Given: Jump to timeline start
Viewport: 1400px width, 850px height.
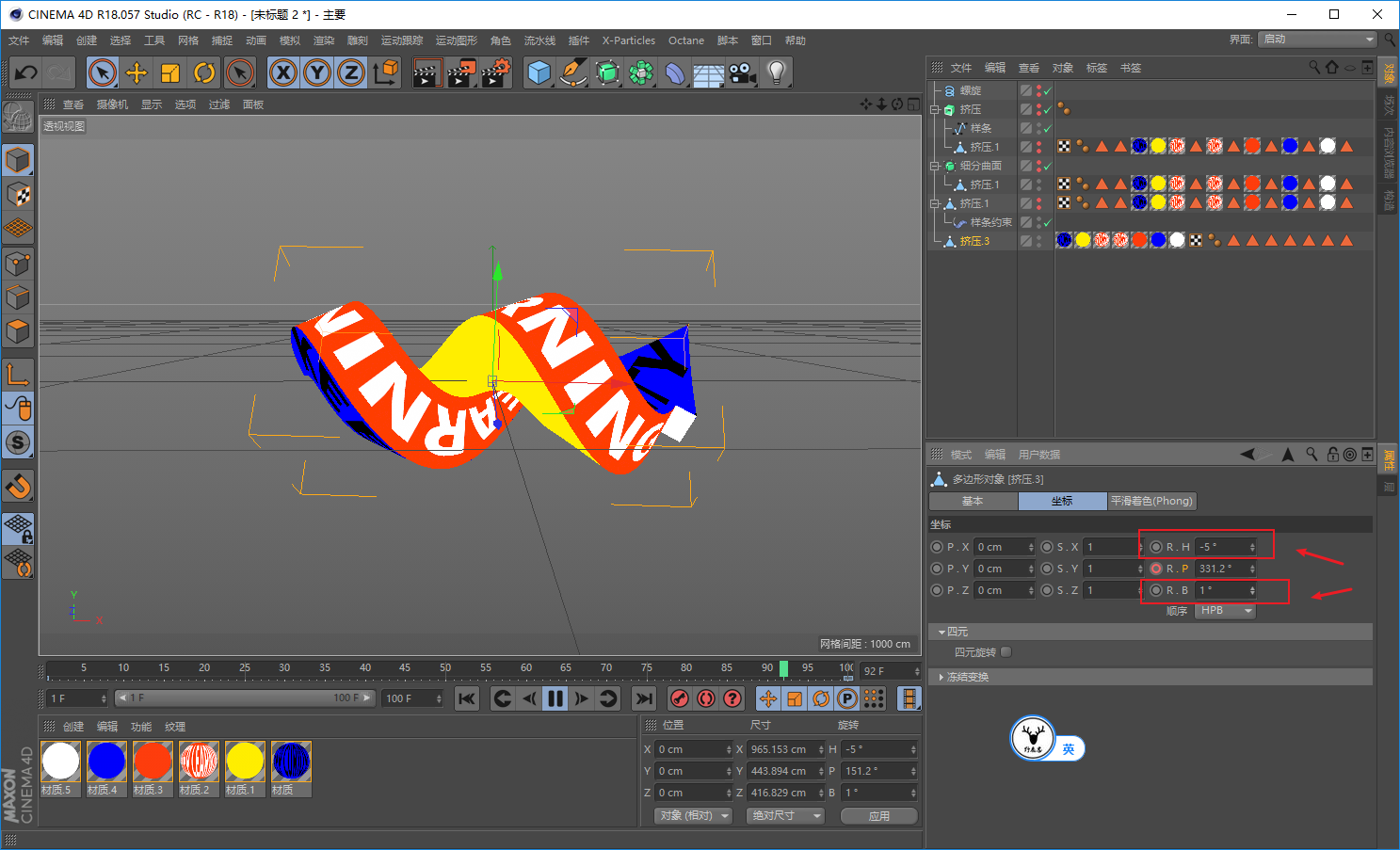Looking at the screenshot, I should click(x=467, y=698).
